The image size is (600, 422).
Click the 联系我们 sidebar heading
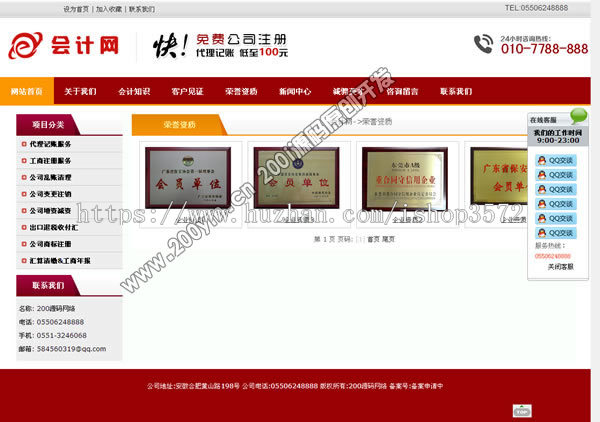pyautogui.click(x=48, y=285)
